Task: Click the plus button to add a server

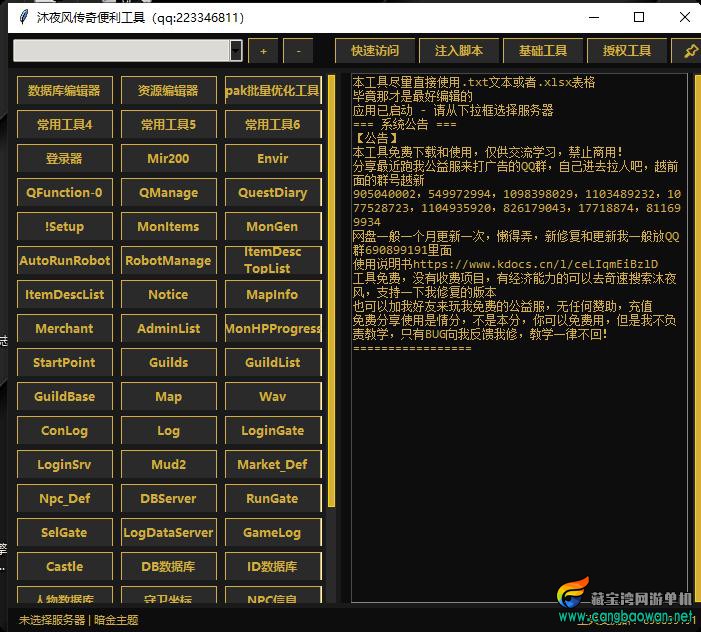Action: [263, 51]
